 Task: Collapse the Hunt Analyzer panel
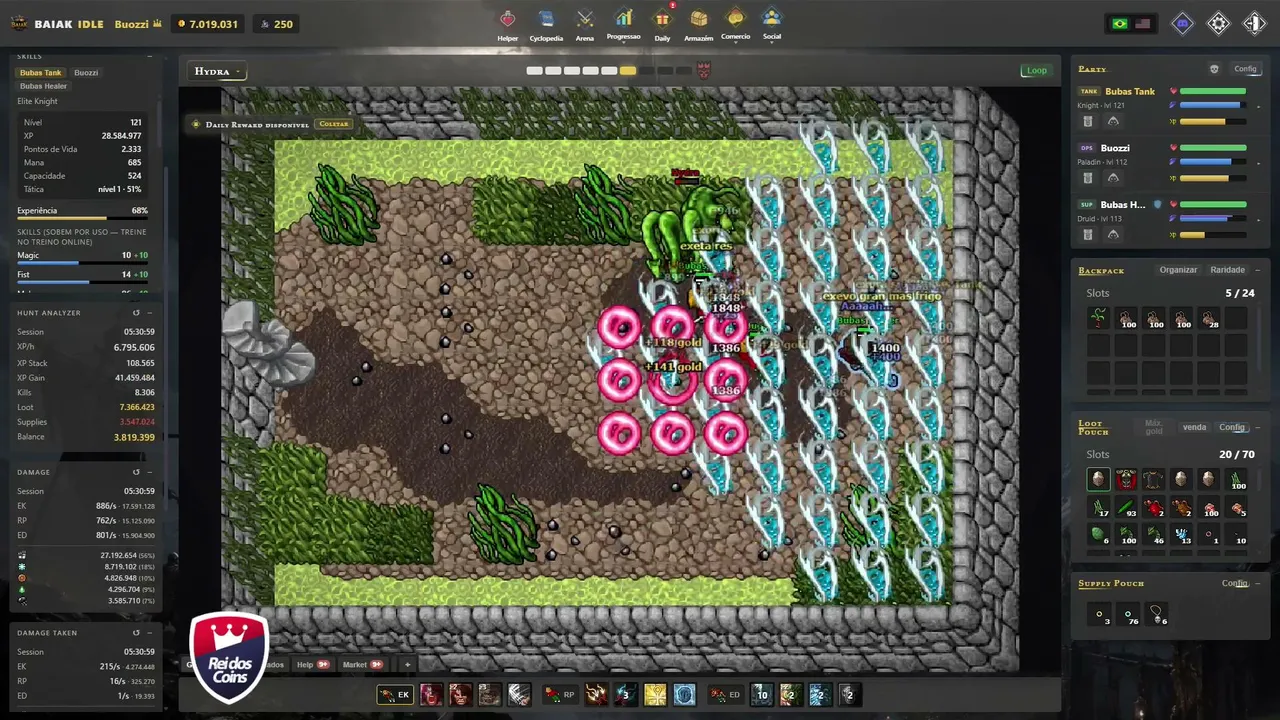click(x=149, y=313)
